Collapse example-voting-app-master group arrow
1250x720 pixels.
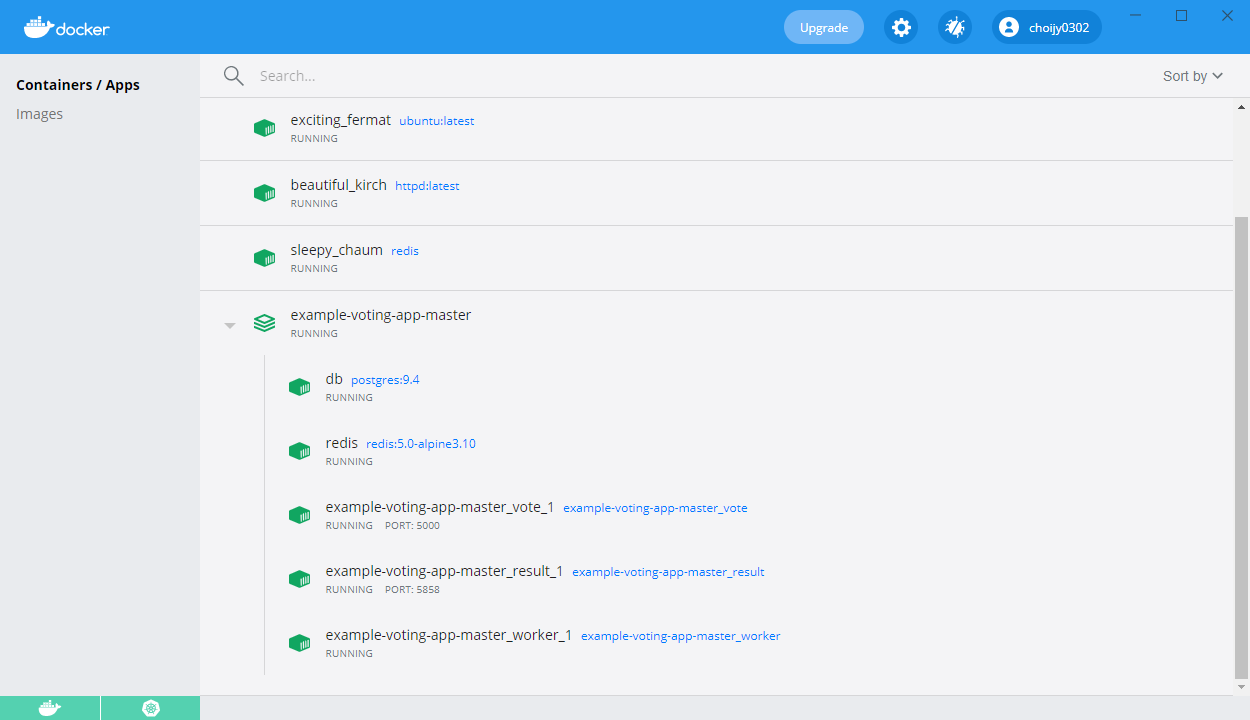pos(230,325)
